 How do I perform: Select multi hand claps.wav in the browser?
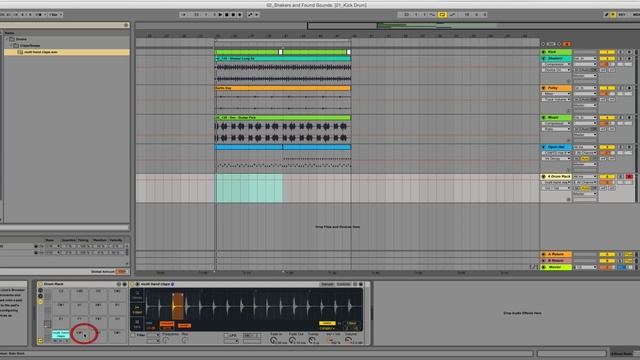click(x=67, y=52)
